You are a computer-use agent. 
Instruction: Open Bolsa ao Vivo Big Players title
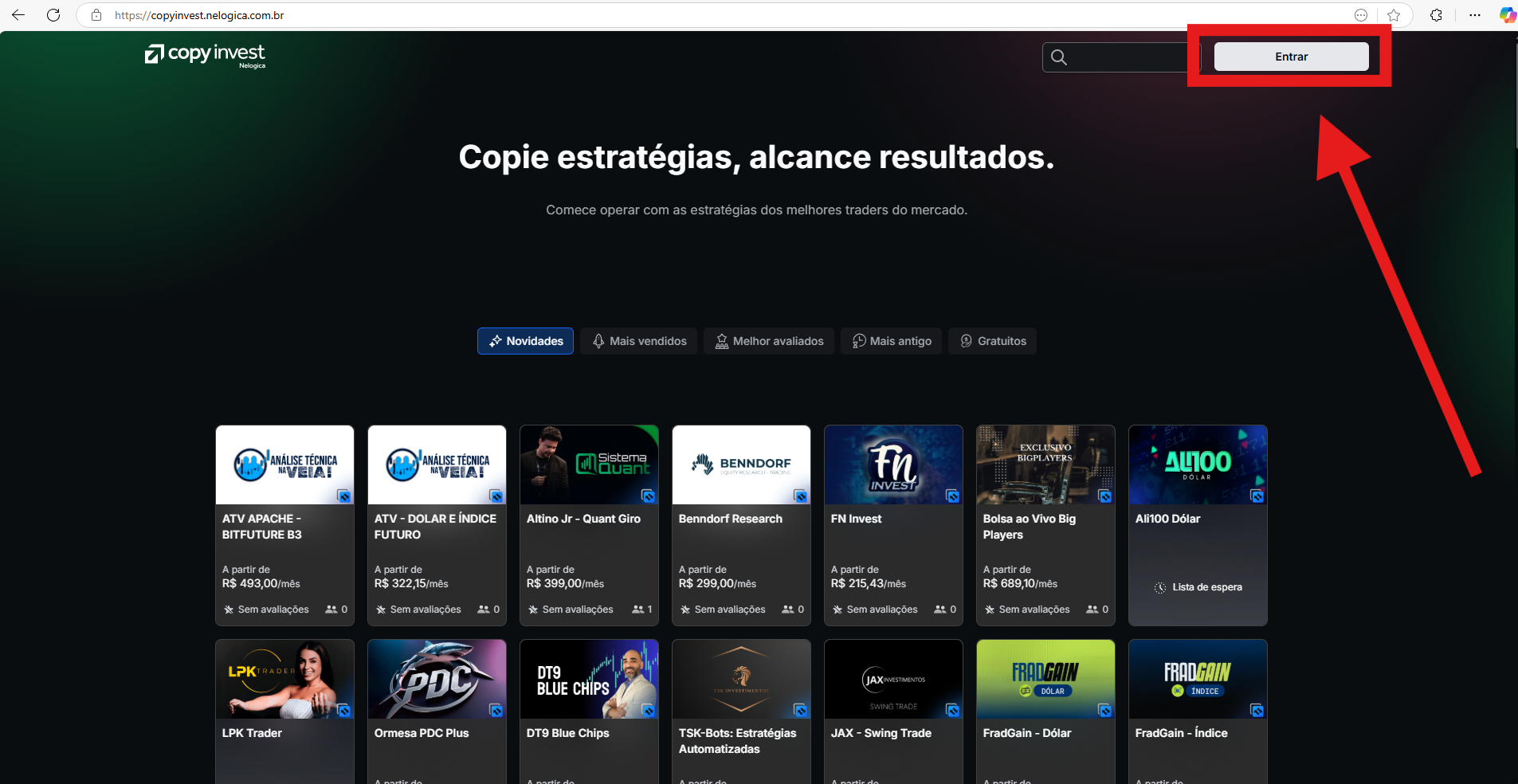coord(1030,527)
